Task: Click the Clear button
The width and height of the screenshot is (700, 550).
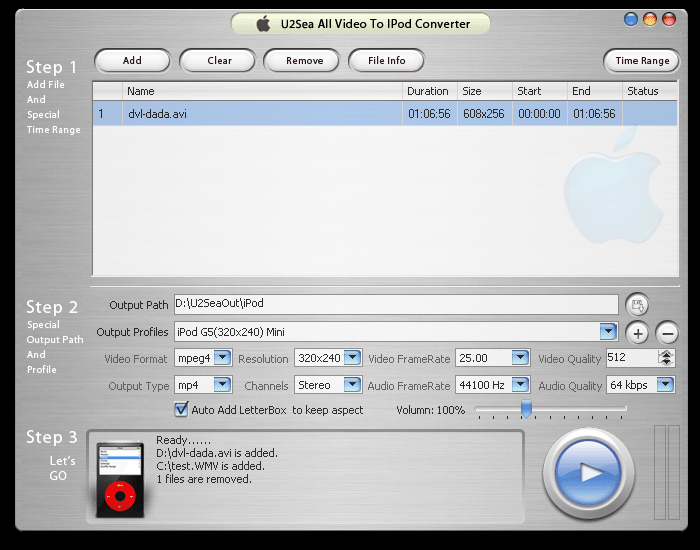Action: (x=217, y=61)
